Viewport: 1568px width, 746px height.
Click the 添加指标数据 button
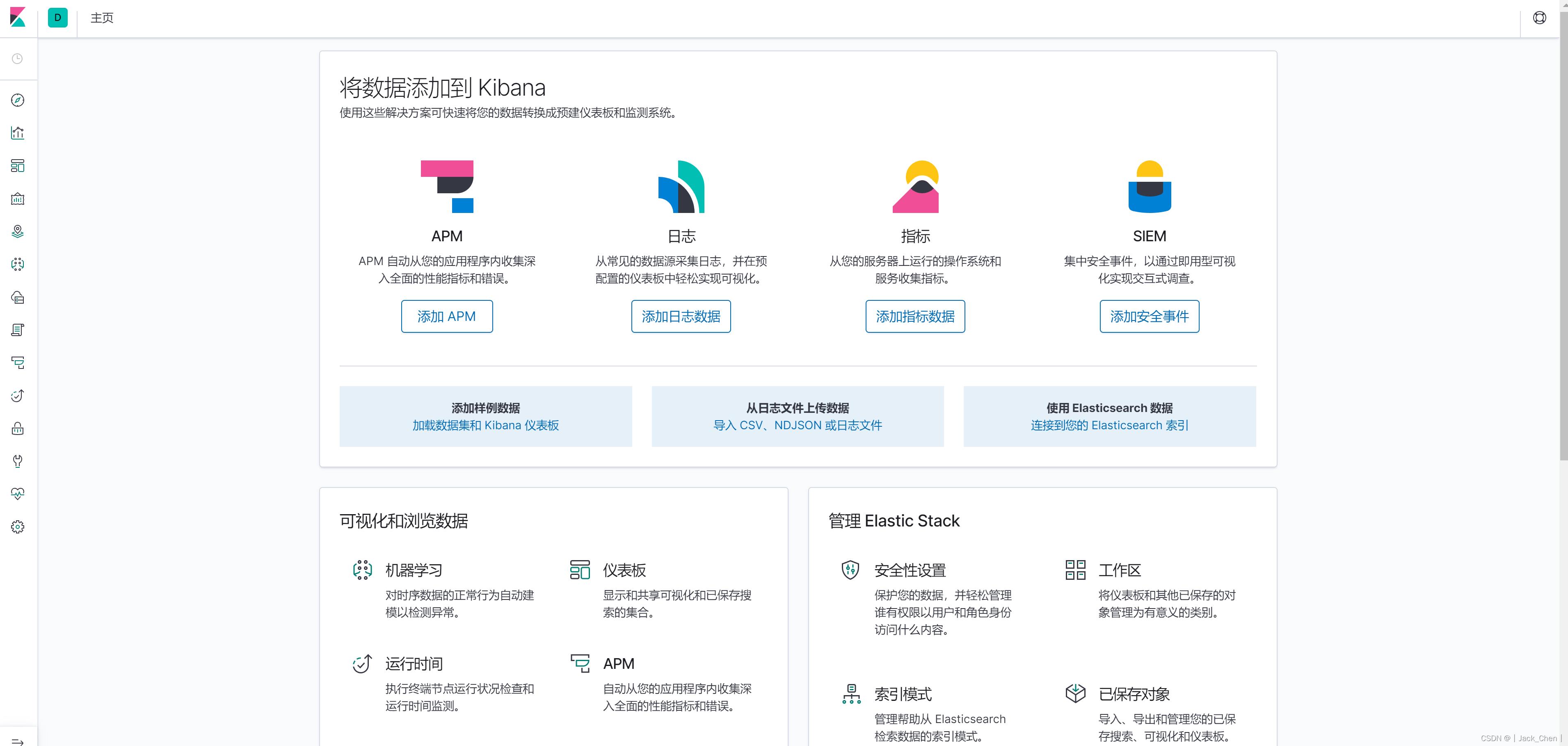point(915,316)
